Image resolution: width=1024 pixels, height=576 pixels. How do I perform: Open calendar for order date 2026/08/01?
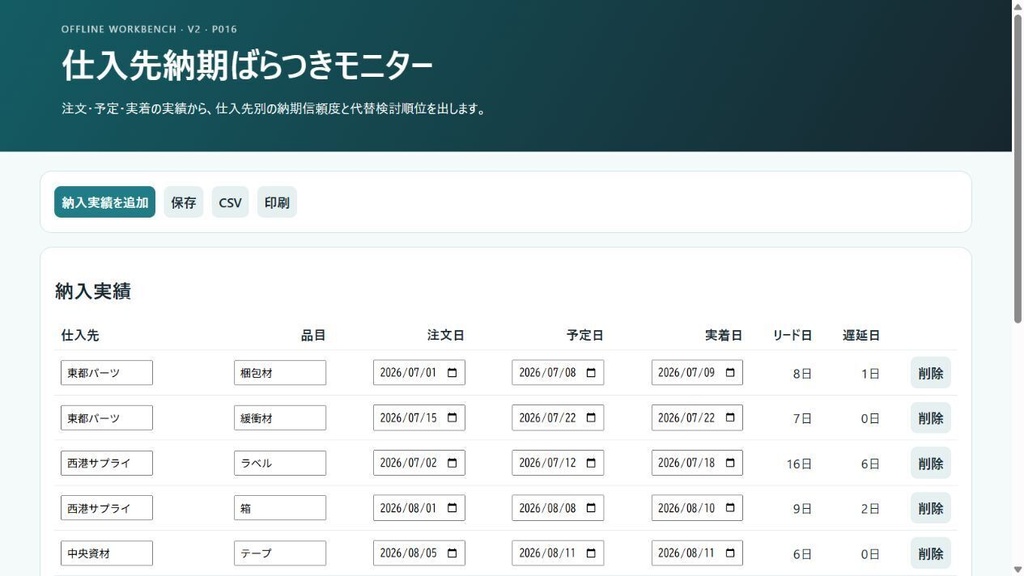pyautogui.click(x=452, y=507)
